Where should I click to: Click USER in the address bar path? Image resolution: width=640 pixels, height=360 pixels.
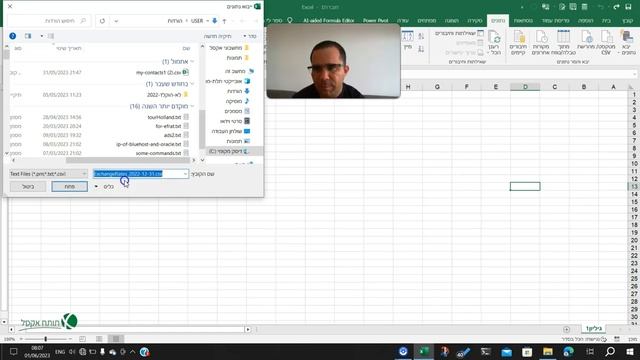197,21
